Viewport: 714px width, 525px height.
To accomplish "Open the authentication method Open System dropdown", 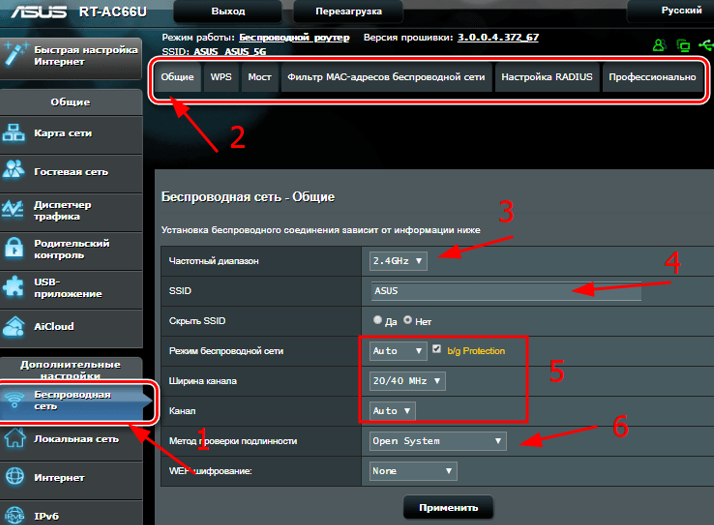I will click(x=438, y=441).
